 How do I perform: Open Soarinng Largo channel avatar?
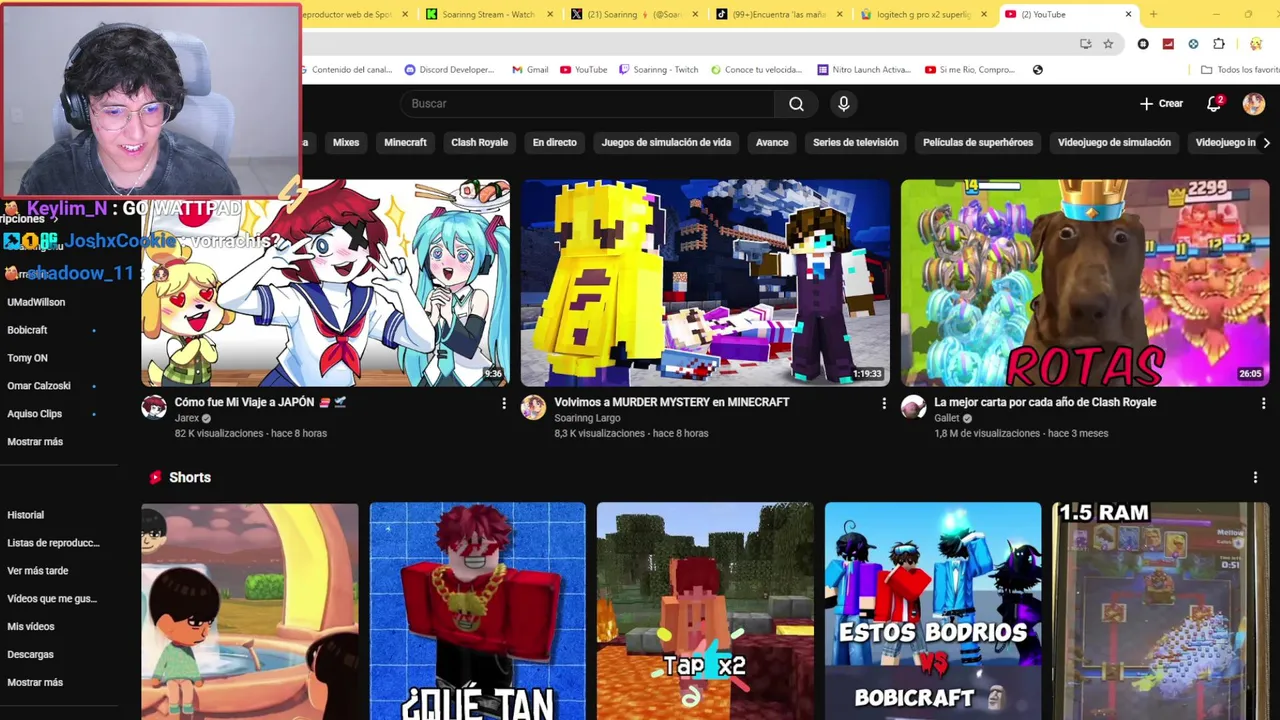534,407
